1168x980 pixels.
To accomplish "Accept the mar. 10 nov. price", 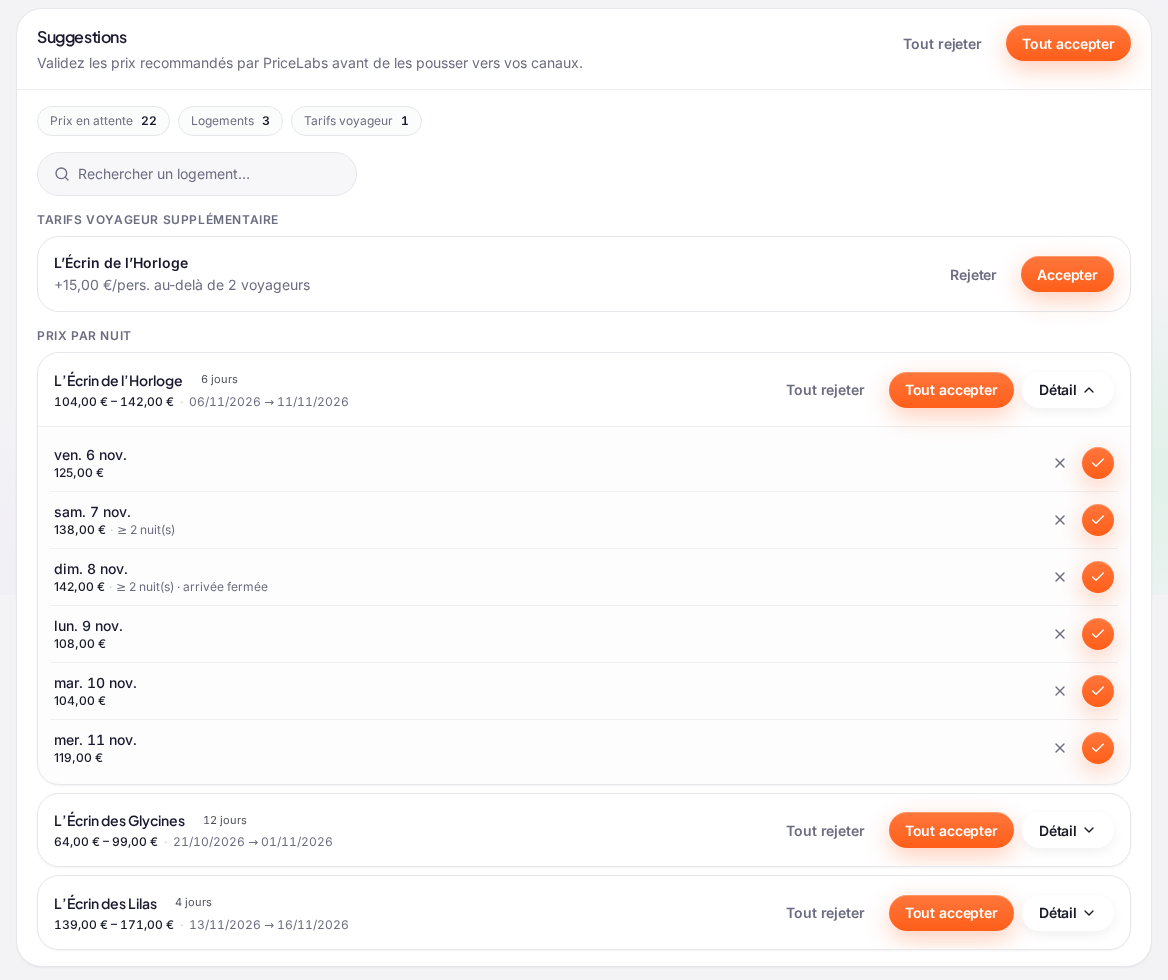I will [1098, 691].
